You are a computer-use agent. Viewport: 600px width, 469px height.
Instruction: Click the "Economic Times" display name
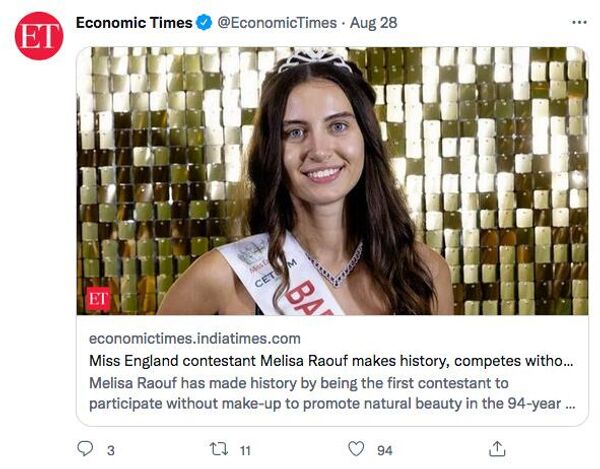click(x=134, y=22)
